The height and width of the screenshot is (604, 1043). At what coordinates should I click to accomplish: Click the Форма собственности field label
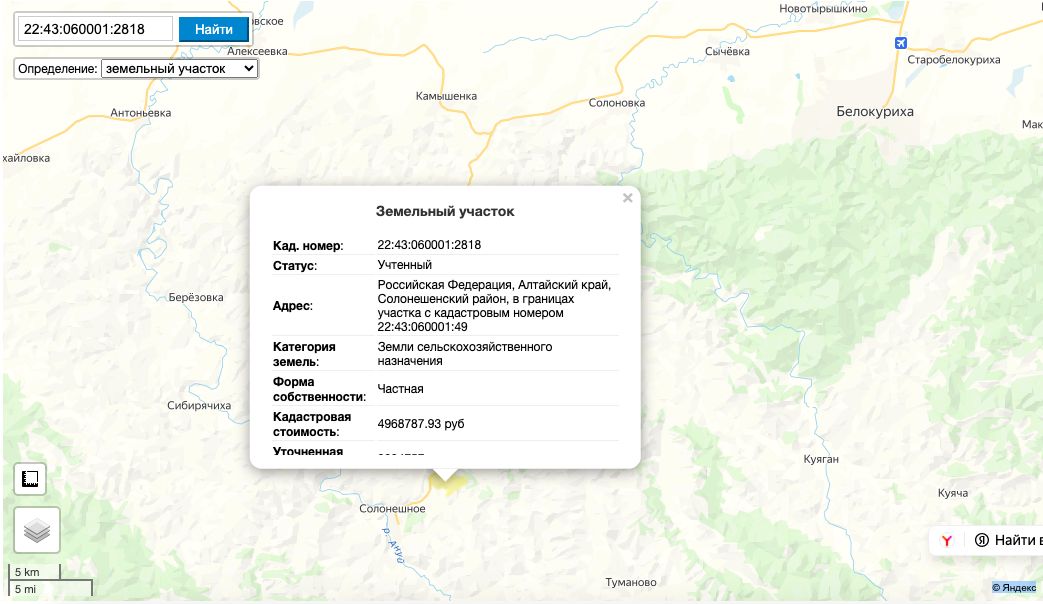click(x=319, y=389)
